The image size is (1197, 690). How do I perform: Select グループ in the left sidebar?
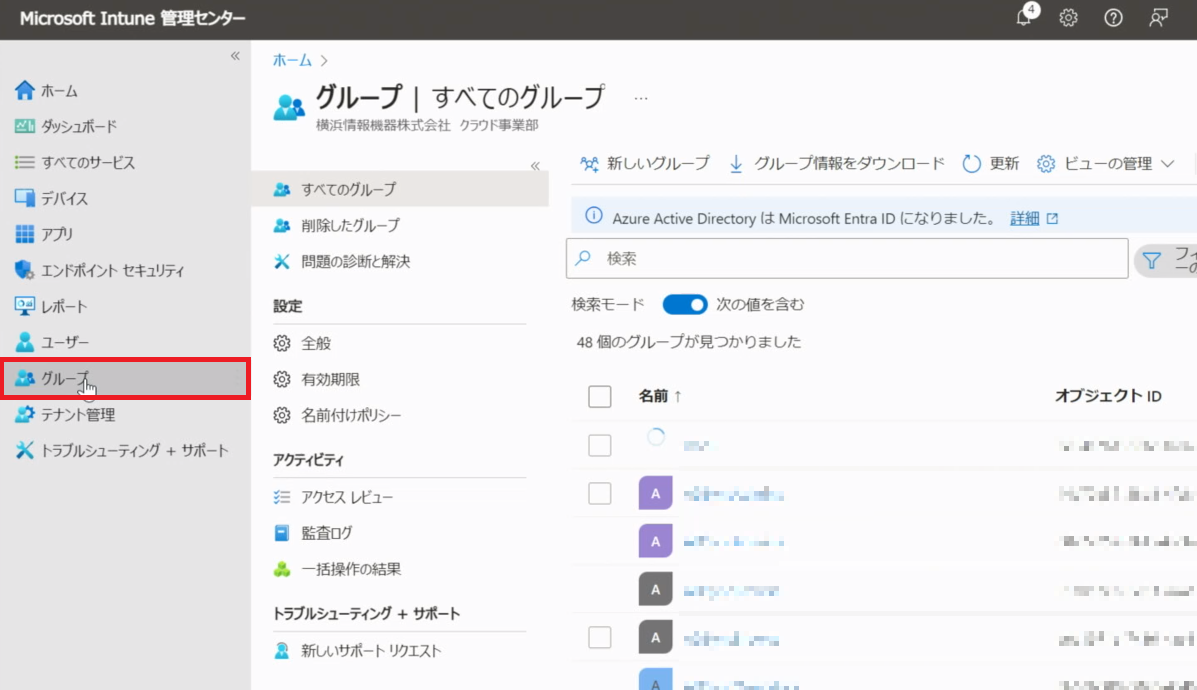[x=125, y=379]
